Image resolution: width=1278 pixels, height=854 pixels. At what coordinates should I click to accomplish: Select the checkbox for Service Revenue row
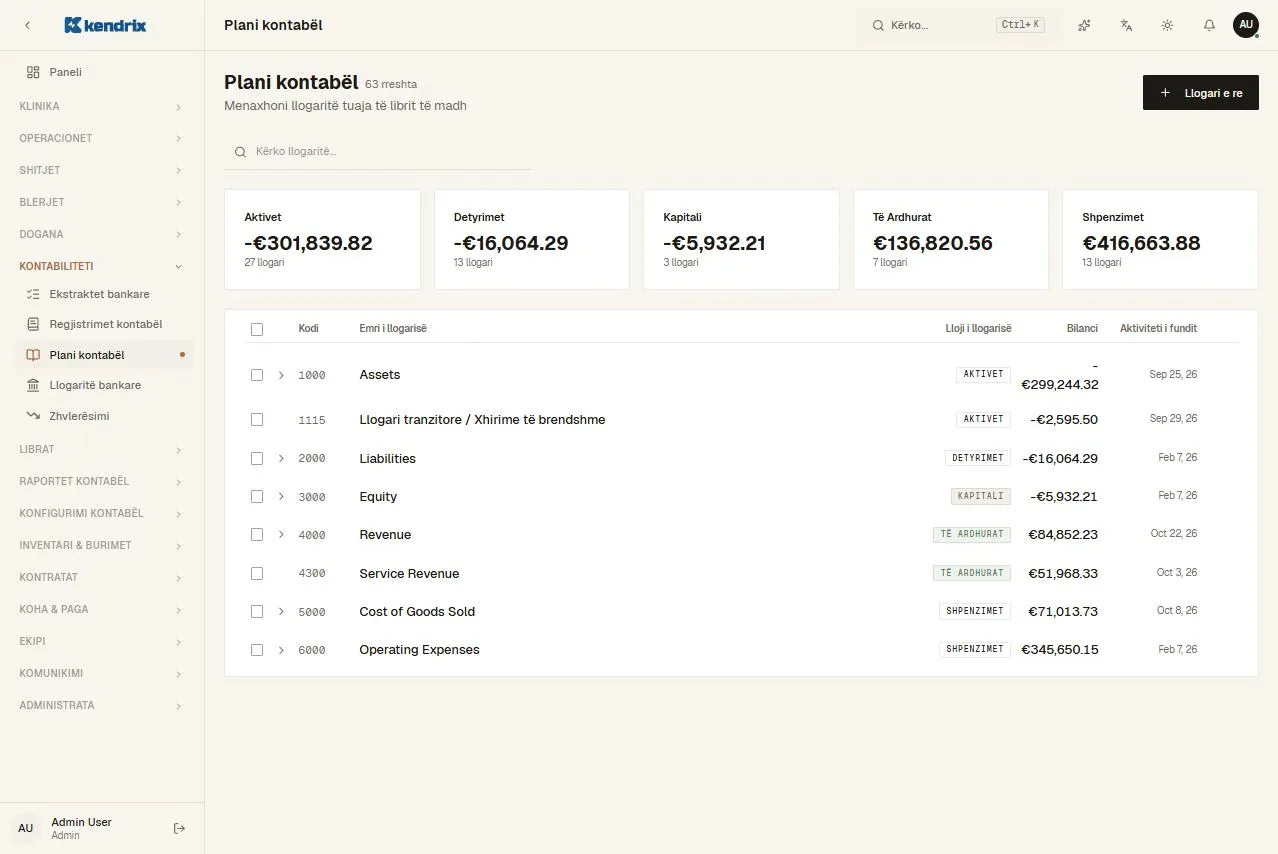[257, 574]
